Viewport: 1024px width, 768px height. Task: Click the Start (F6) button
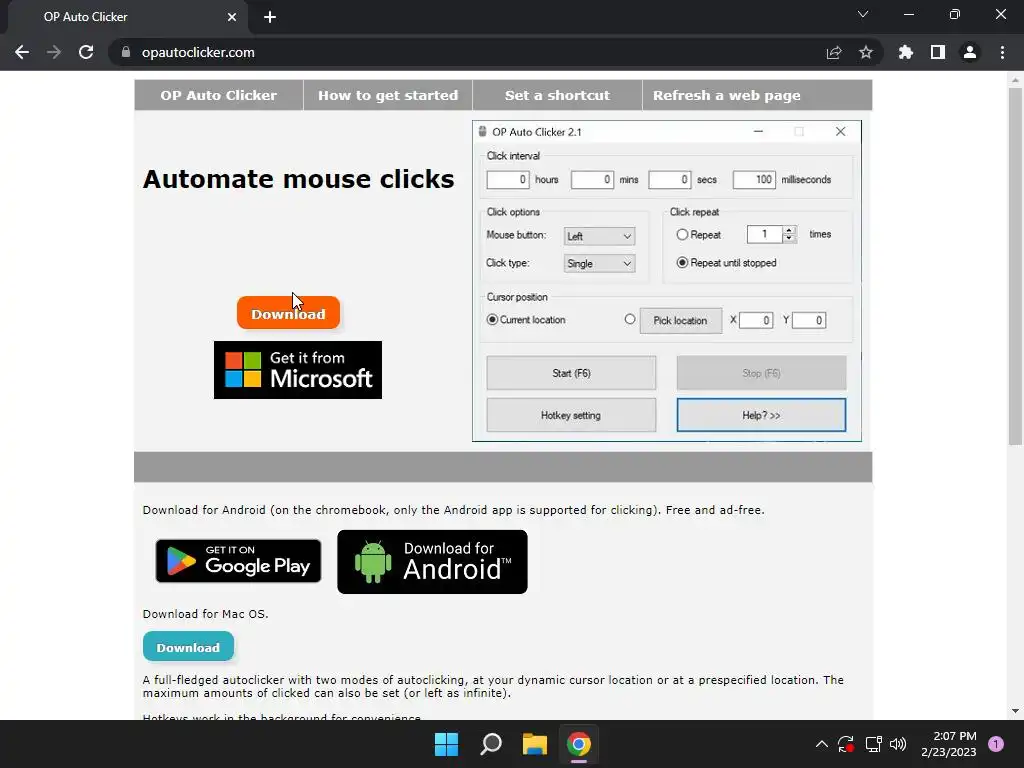571,373
